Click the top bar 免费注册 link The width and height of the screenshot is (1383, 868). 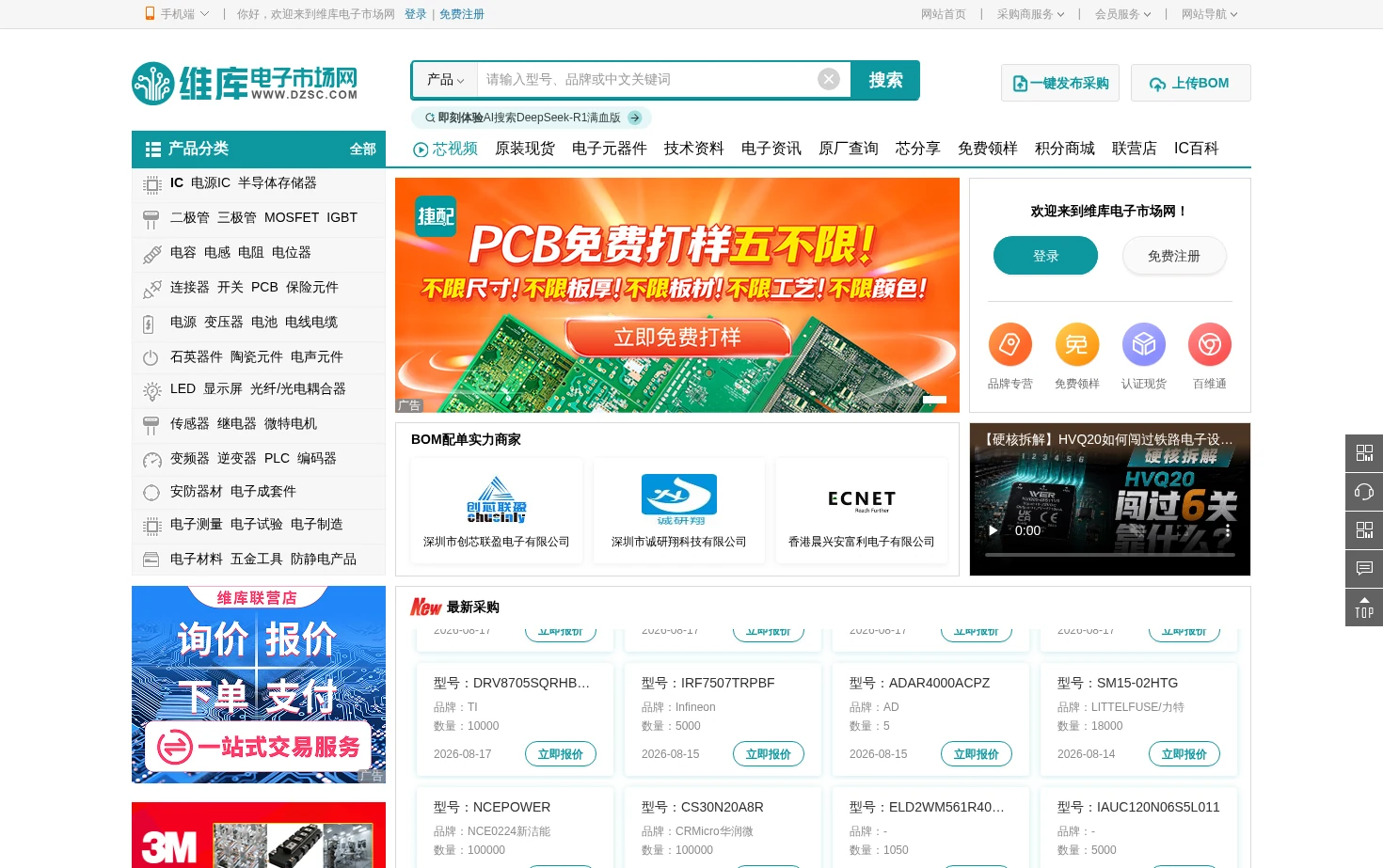click(462, 14)
